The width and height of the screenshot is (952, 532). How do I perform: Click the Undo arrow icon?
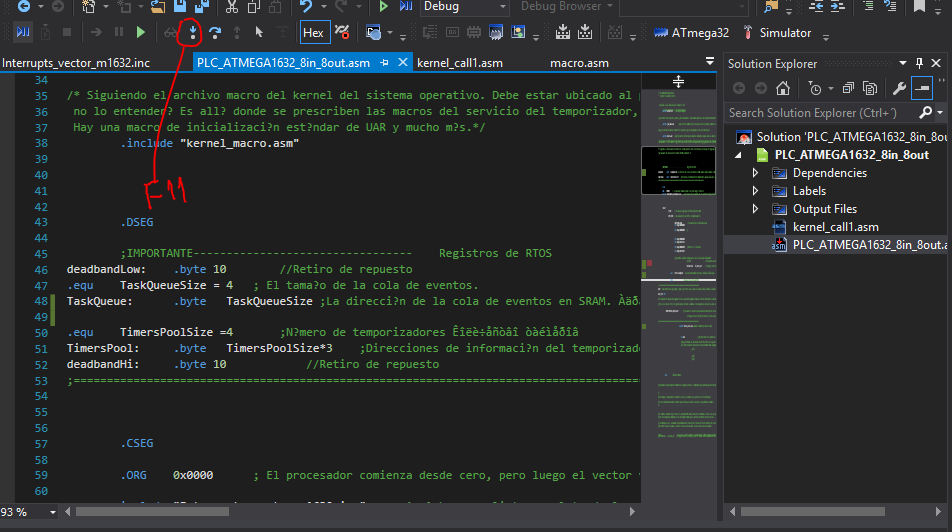pyautogui.click(x=306, y=7)
